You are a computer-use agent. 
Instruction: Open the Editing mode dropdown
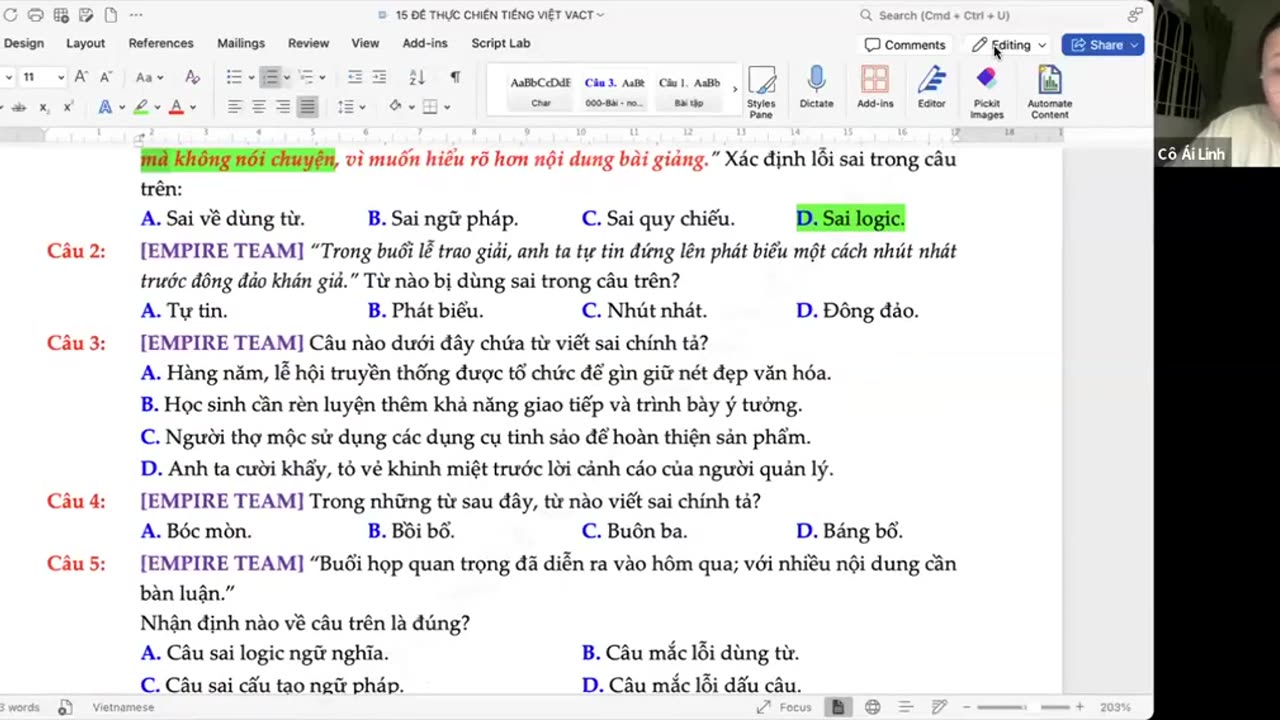[1009, 45]
